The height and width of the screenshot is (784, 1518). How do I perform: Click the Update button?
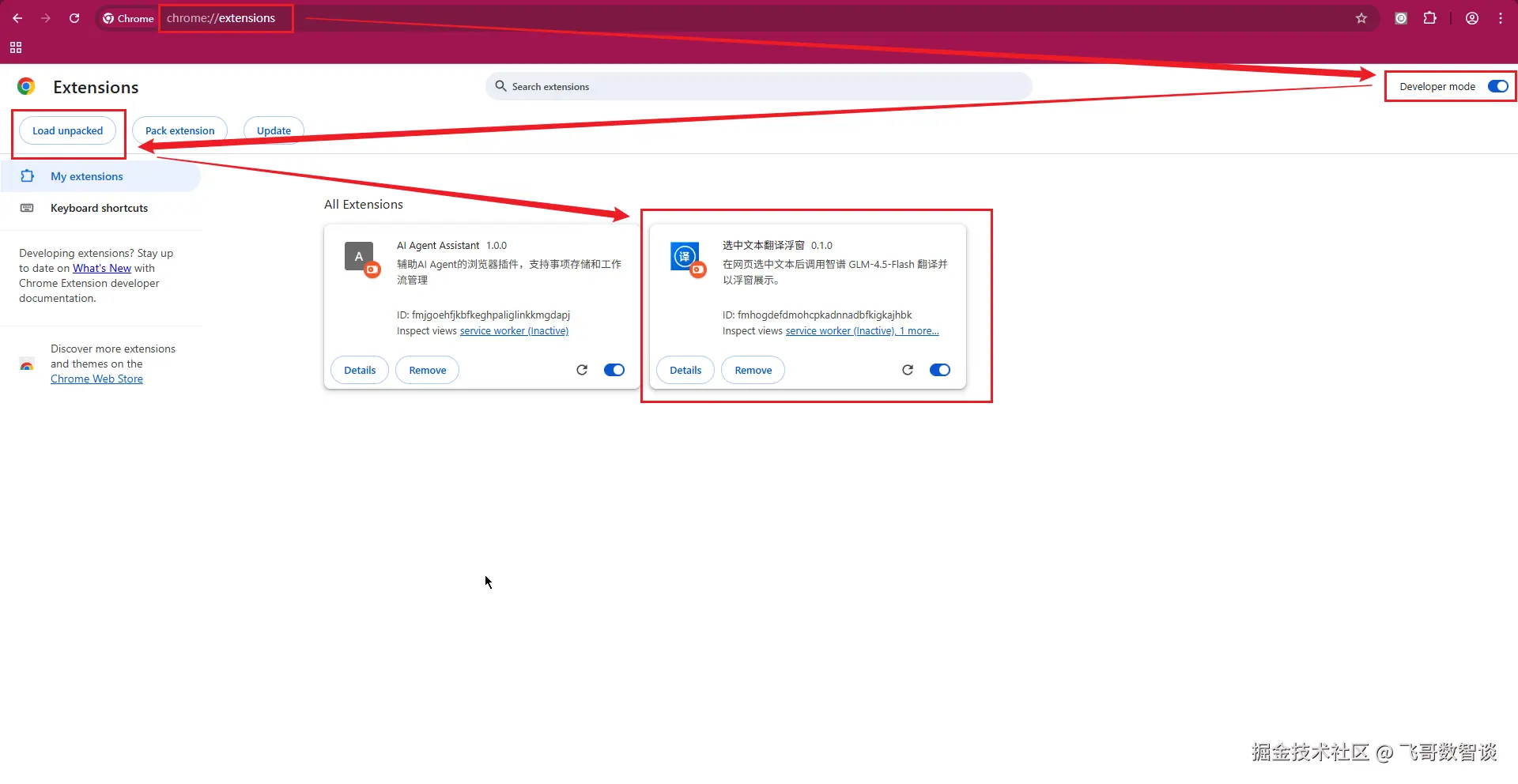(274, 130)
